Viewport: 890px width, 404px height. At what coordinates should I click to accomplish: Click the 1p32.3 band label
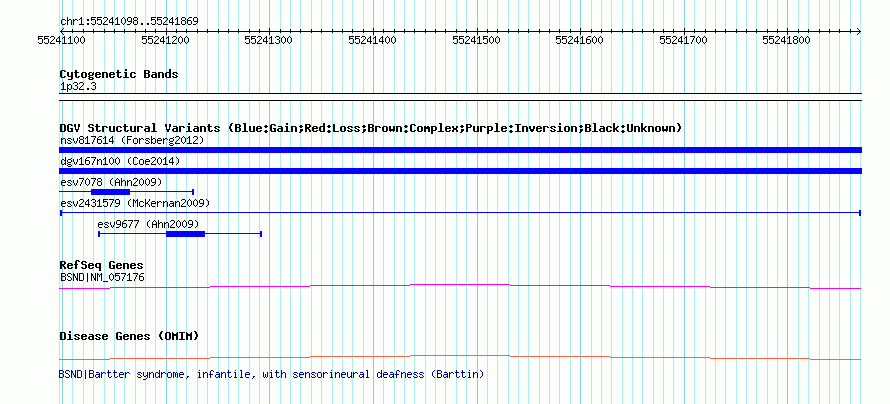pyautogui.click(x=78, y=86)
